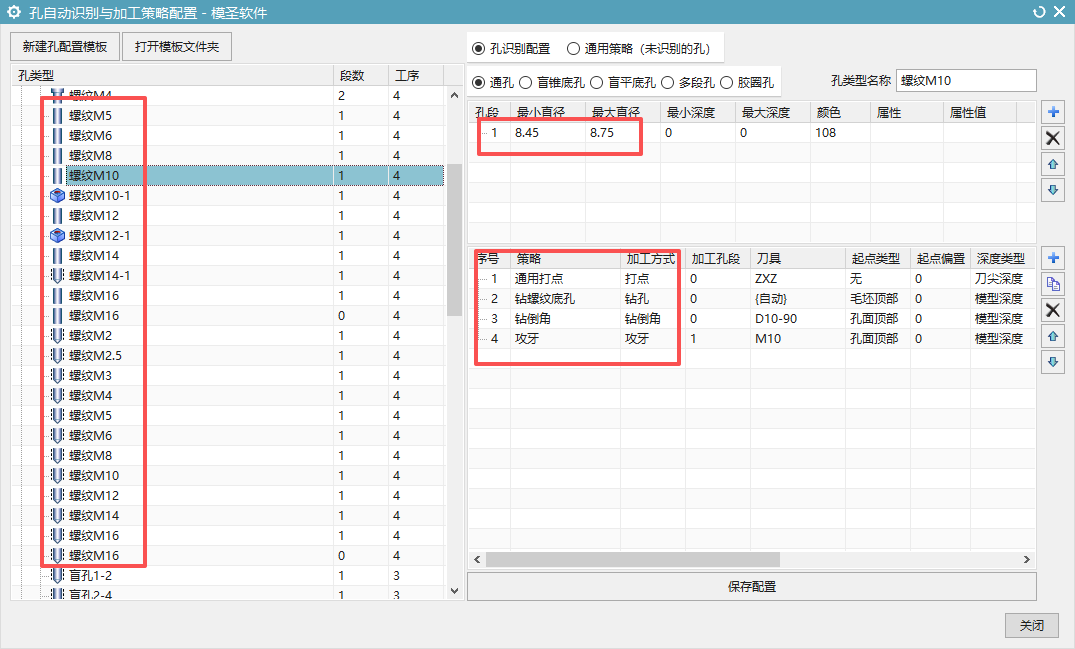Click the delete strategy X icon

coord(1053,310)
